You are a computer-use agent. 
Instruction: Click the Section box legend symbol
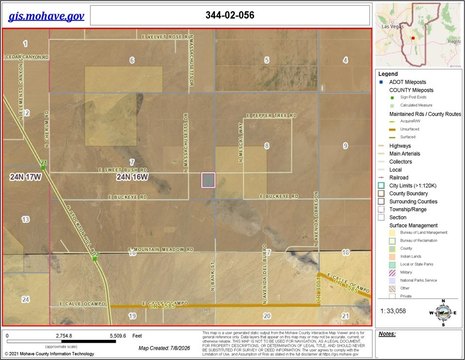[381, 217]
